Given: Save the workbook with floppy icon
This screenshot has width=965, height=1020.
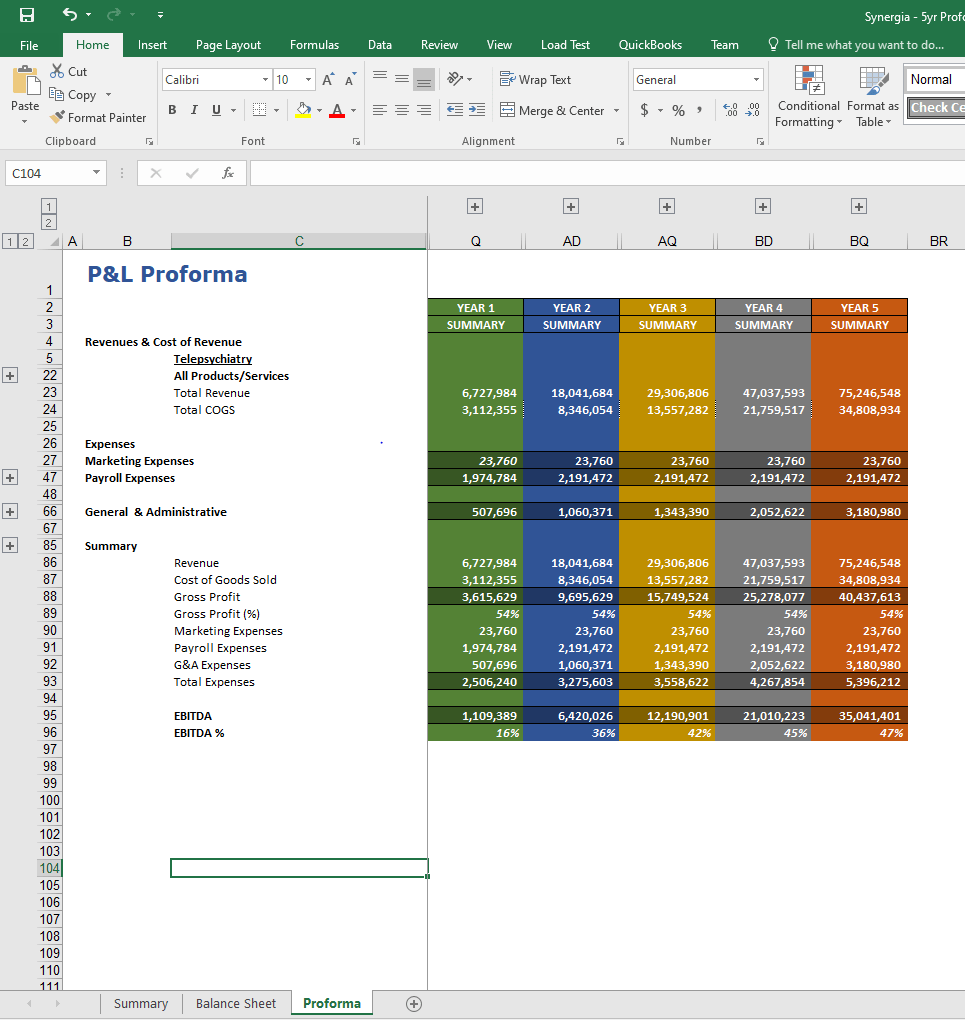Looking at the screenshot, I should pos(27,14).
